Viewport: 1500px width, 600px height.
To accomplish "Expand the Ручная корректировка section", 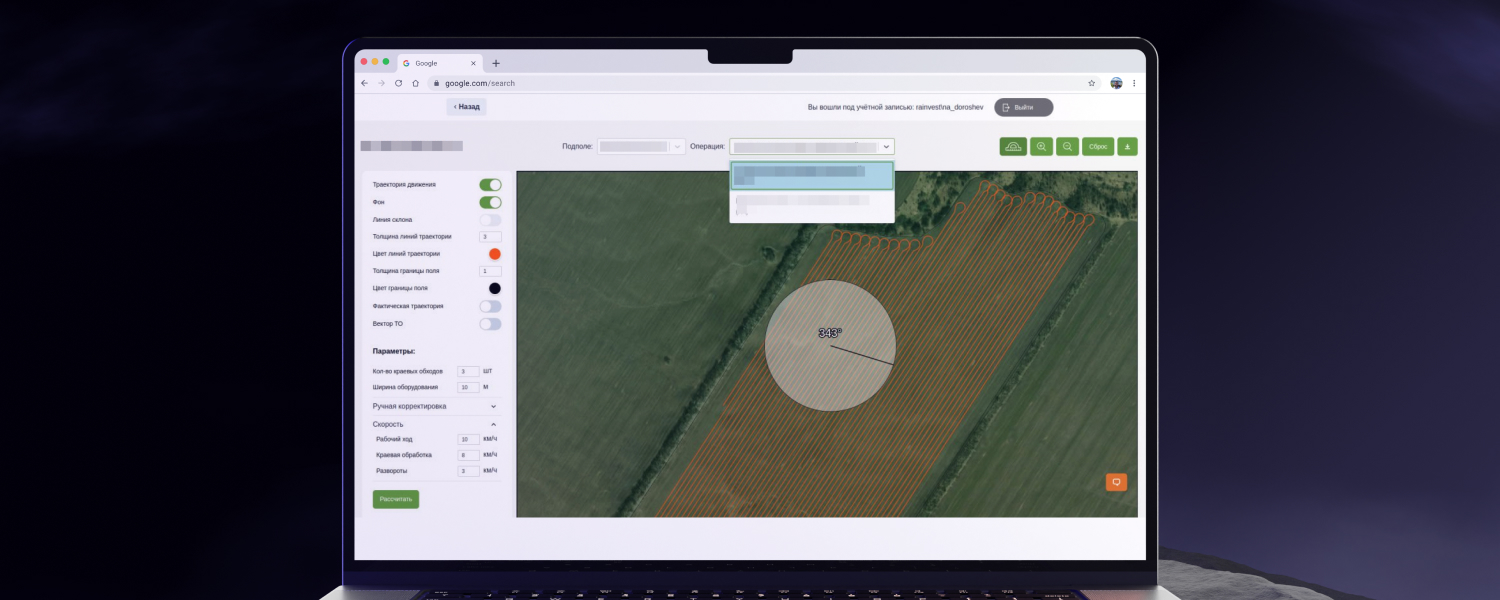I will point(435,406).
